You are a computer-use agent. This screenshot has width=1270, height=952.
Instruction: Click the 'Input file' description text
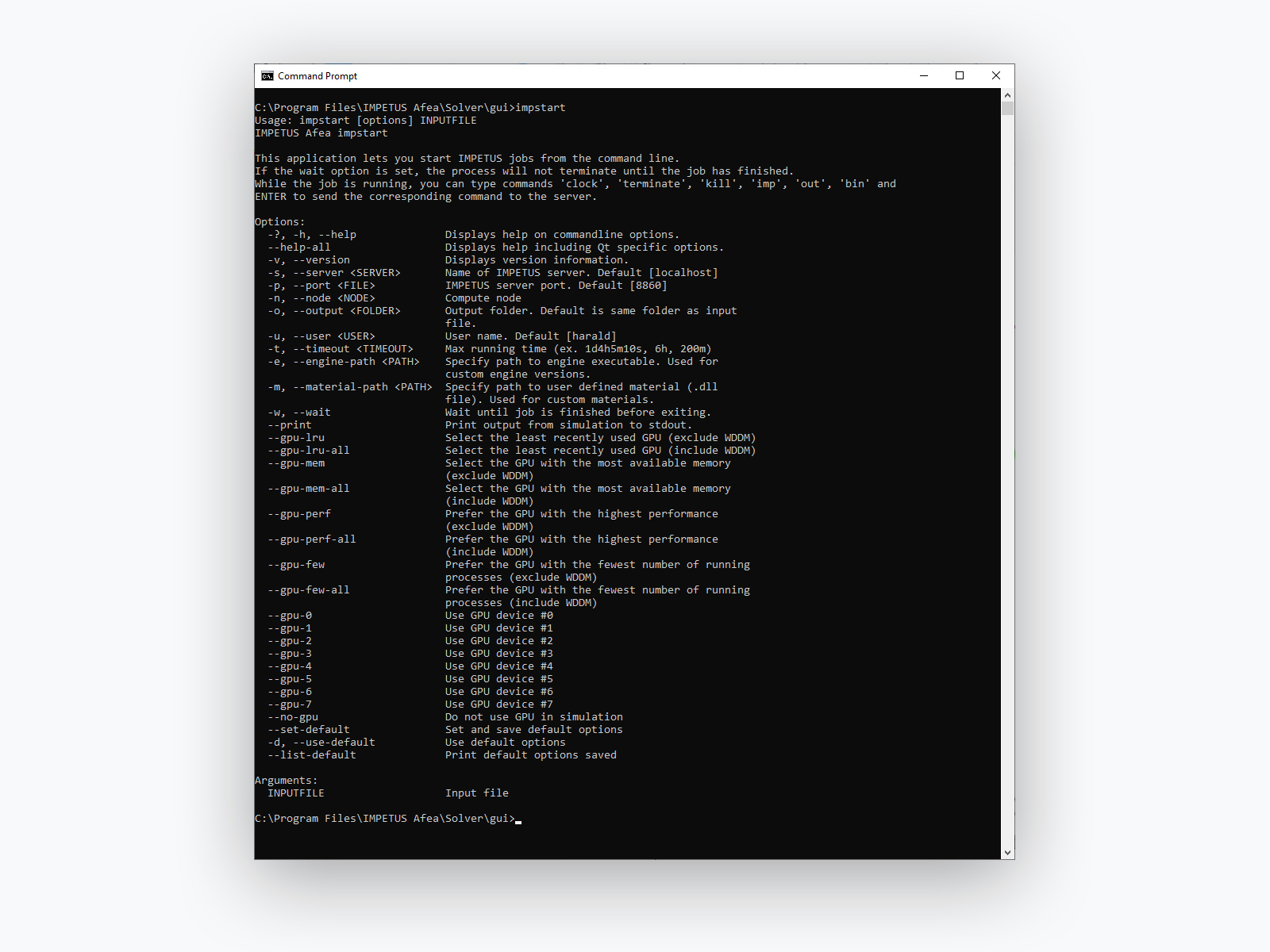click(477, 793)
